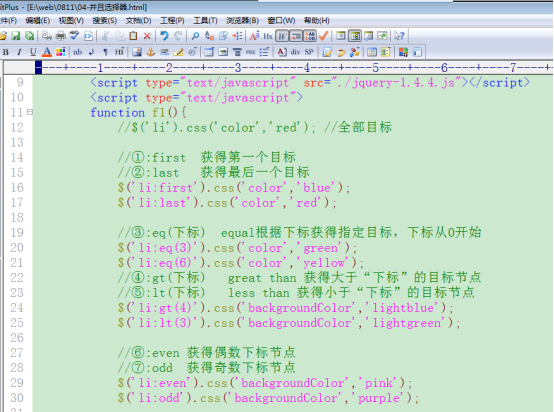Insert a div tag from HTML toolbar
Image resolution: width=554 pixels, height=412 pixels.
[x=295, y=52]
